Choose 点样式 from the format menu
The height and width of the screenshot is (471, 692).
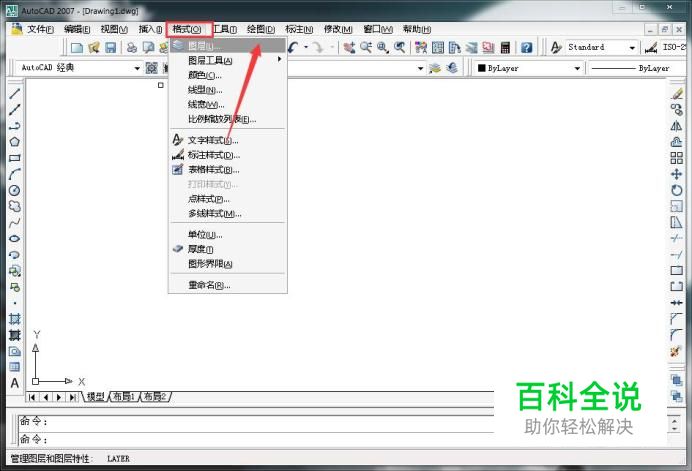(x=228, y=199)
